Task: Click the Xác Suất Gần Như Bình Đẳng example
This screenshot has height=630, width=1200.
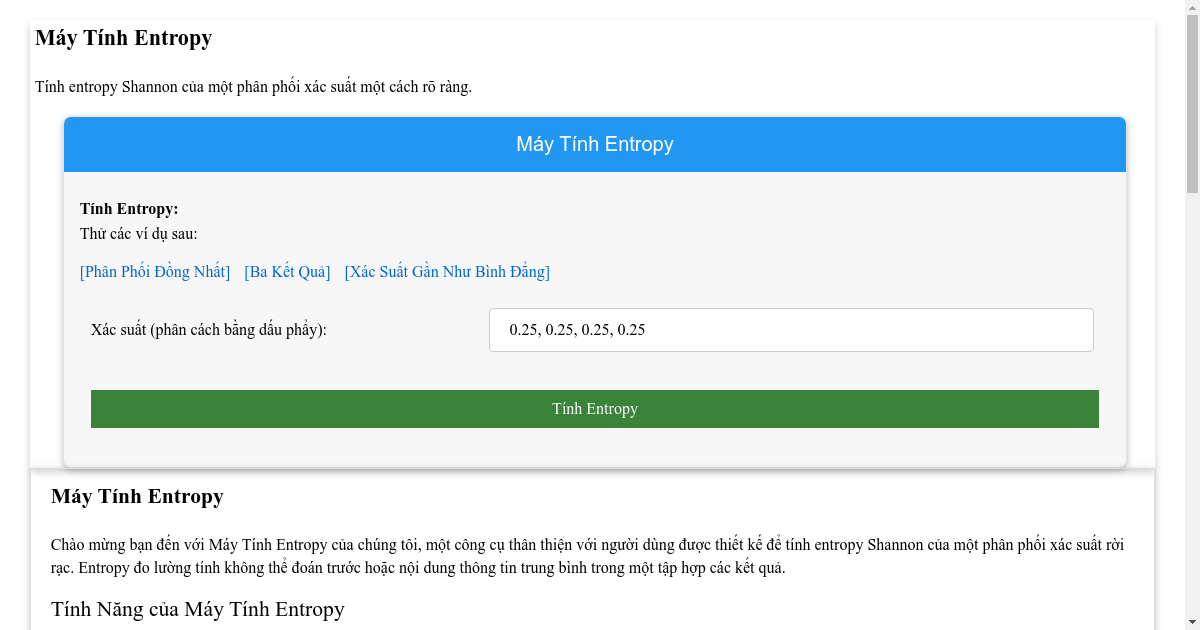Action: click(446, 271)
